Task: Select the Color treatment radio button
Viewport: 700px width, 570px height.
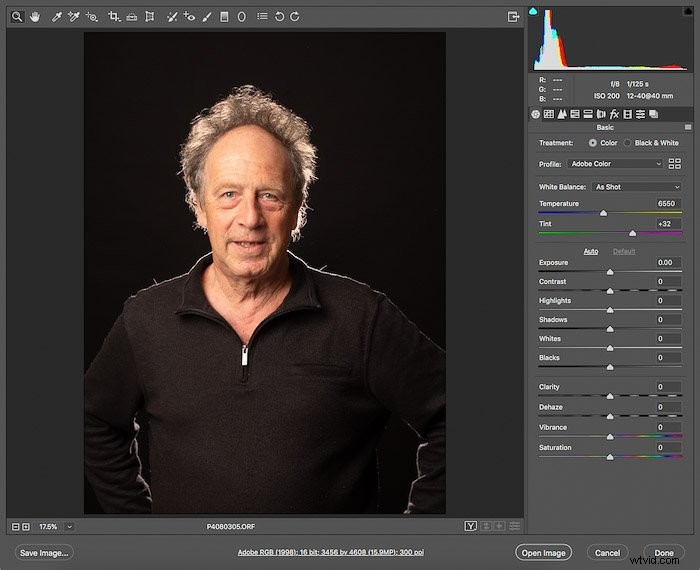Action: (x=592, y=143)
